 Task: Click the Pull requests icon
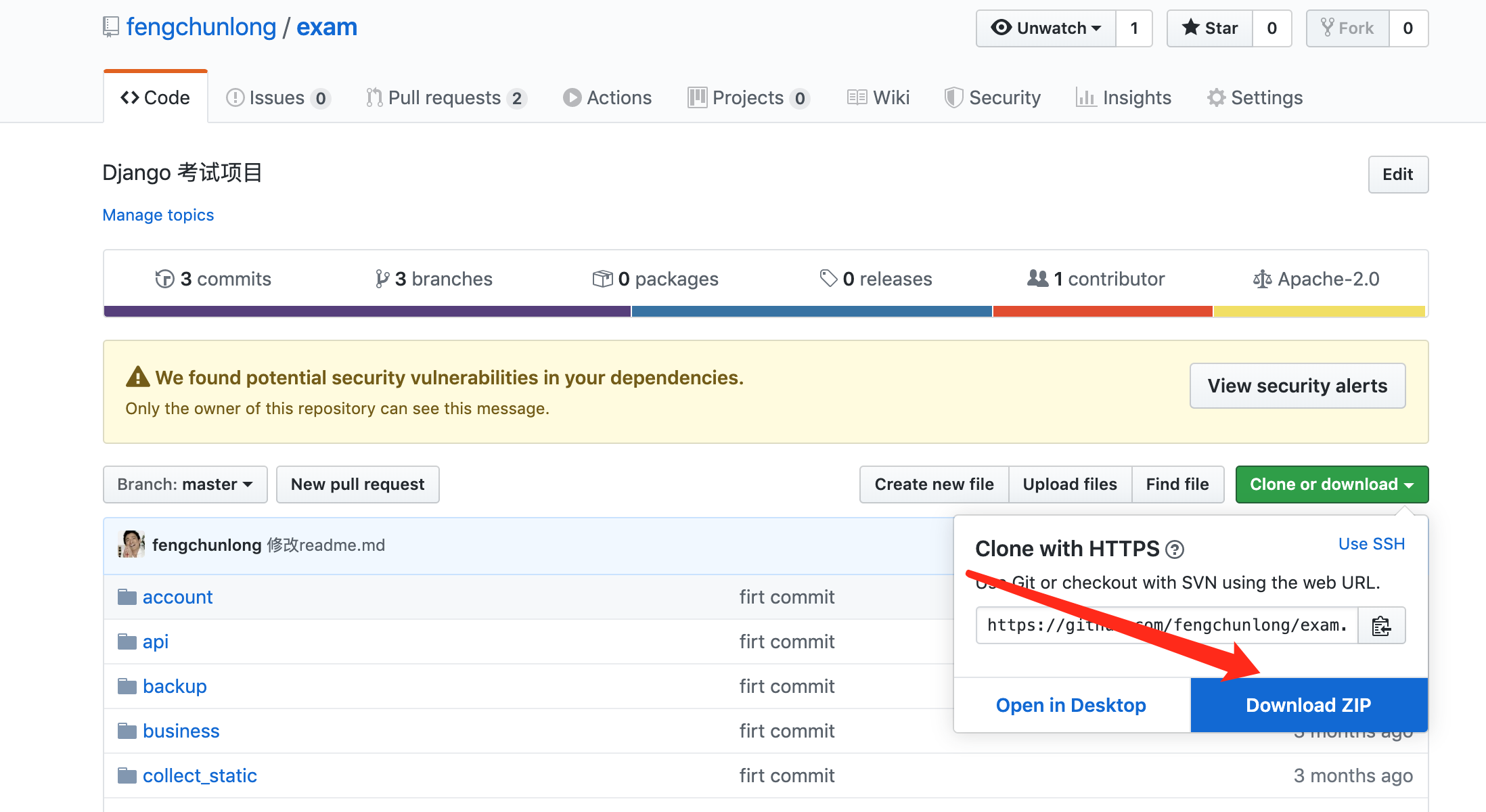[x=374, y=97]
